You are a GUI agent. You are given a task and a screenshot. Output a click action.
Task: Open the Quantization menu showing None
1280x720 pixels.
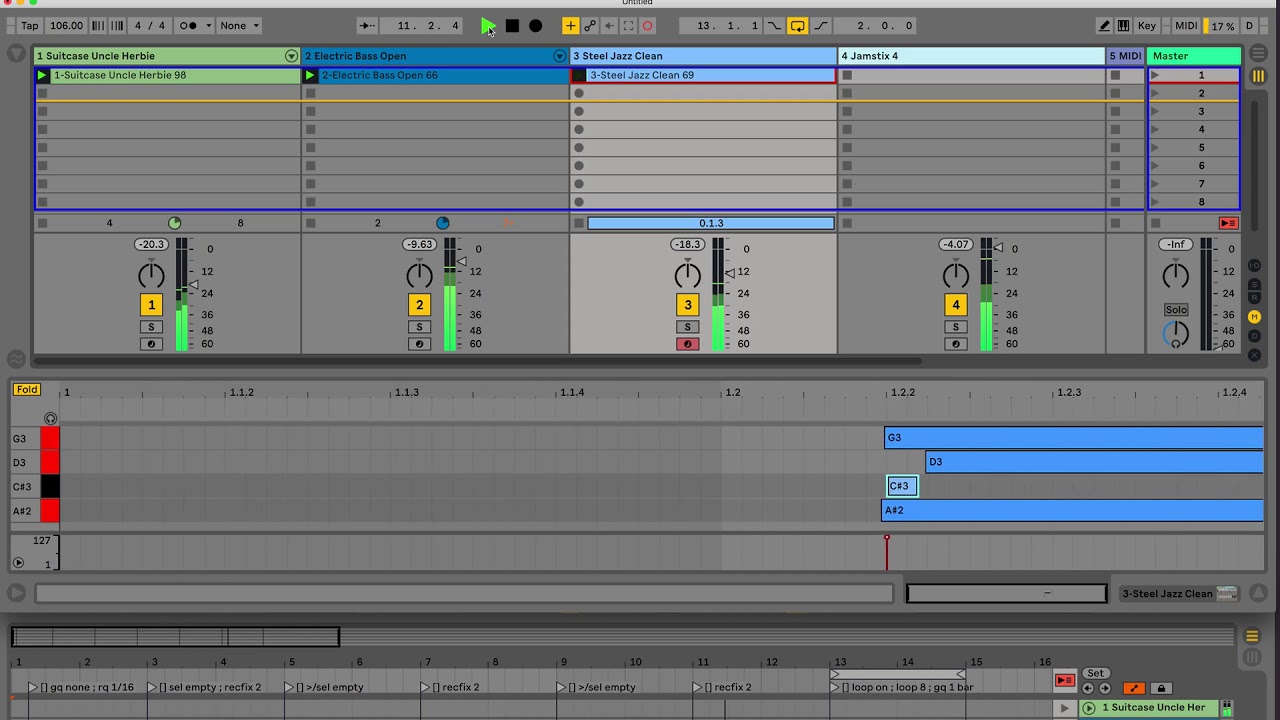(240, 26)
